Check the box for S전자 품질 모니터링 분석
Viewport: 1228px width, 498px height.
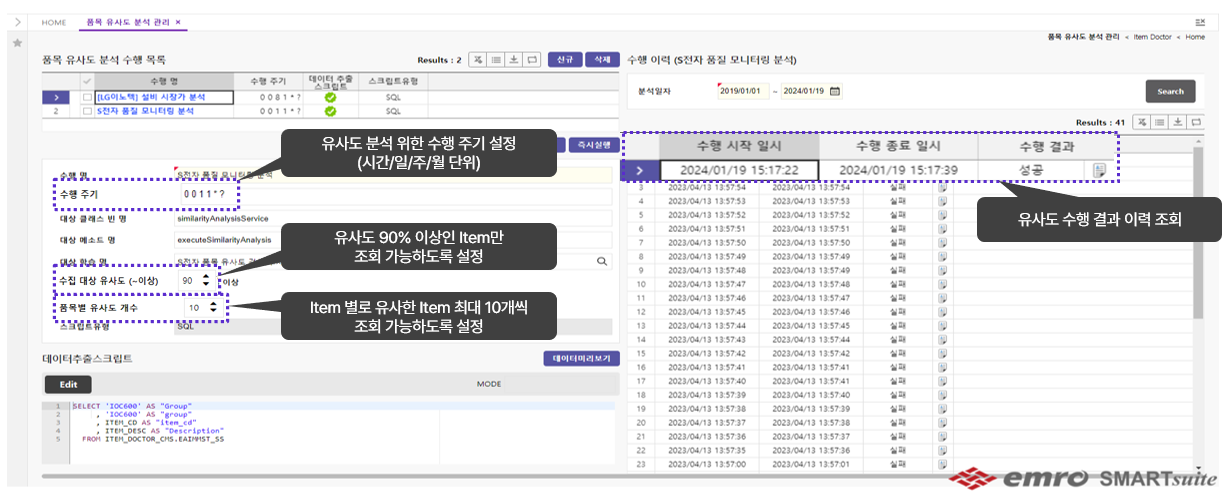tap(89, 111)
